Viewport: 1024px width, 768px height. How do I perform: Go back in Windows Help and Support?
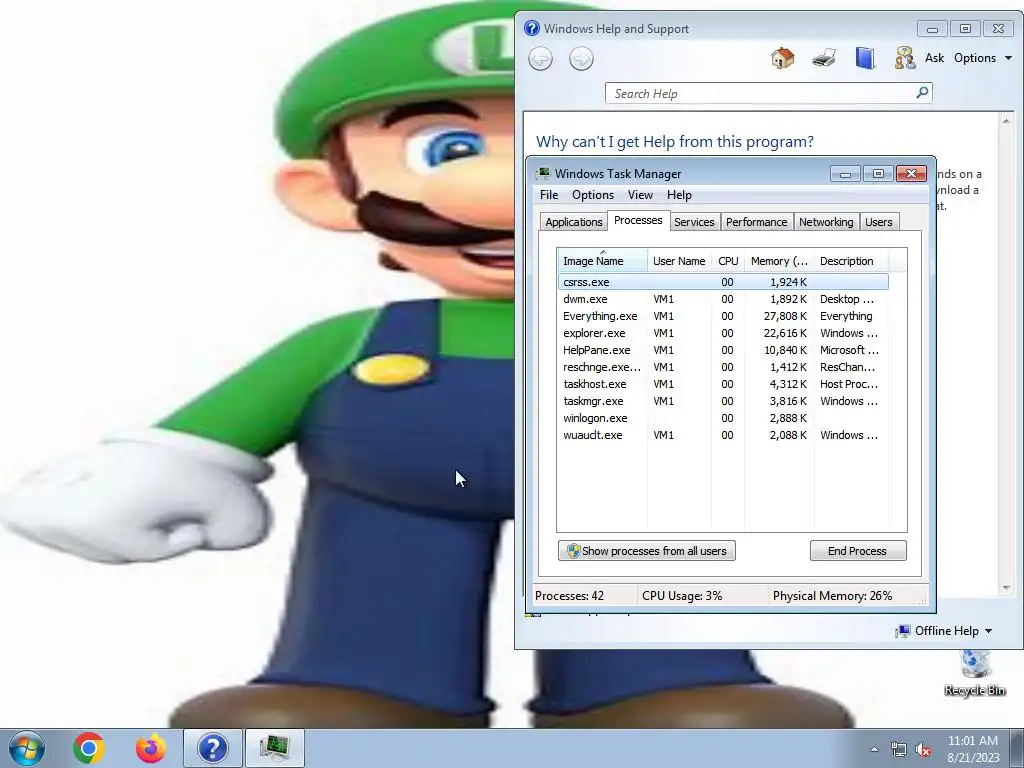(540, 59)
